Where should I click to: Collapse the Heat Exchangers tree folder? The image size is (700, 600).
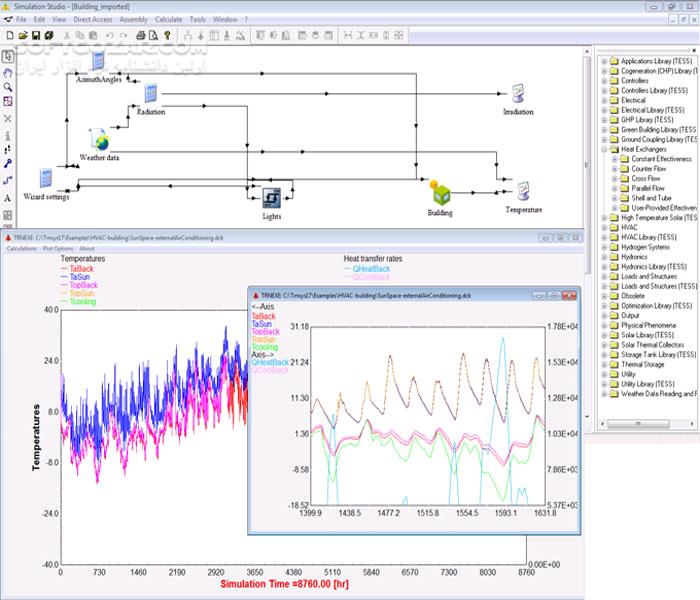(604, 149)
